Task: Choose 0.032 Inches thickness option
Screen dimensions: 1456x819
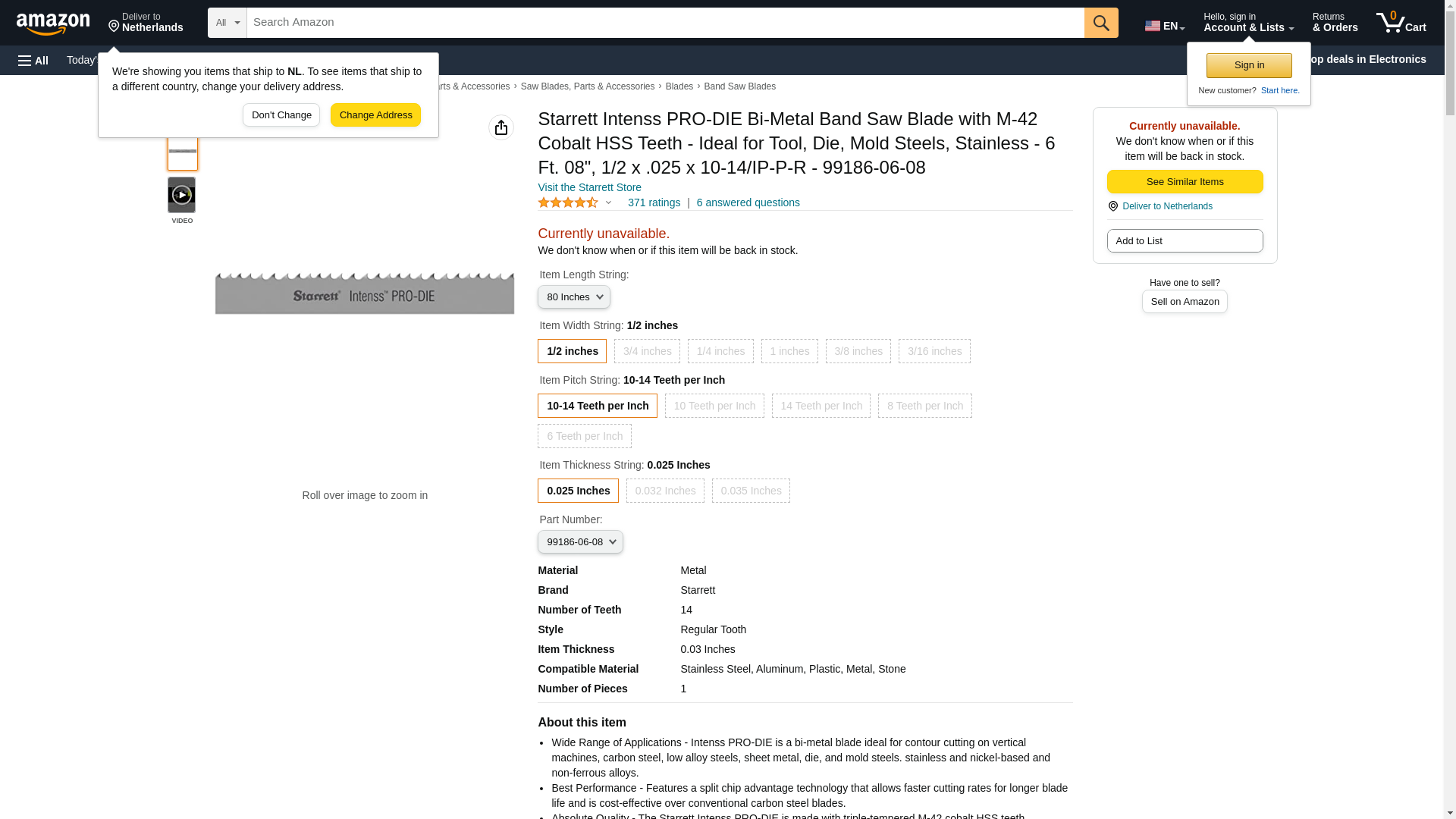Action: click(x=665, y=491)
